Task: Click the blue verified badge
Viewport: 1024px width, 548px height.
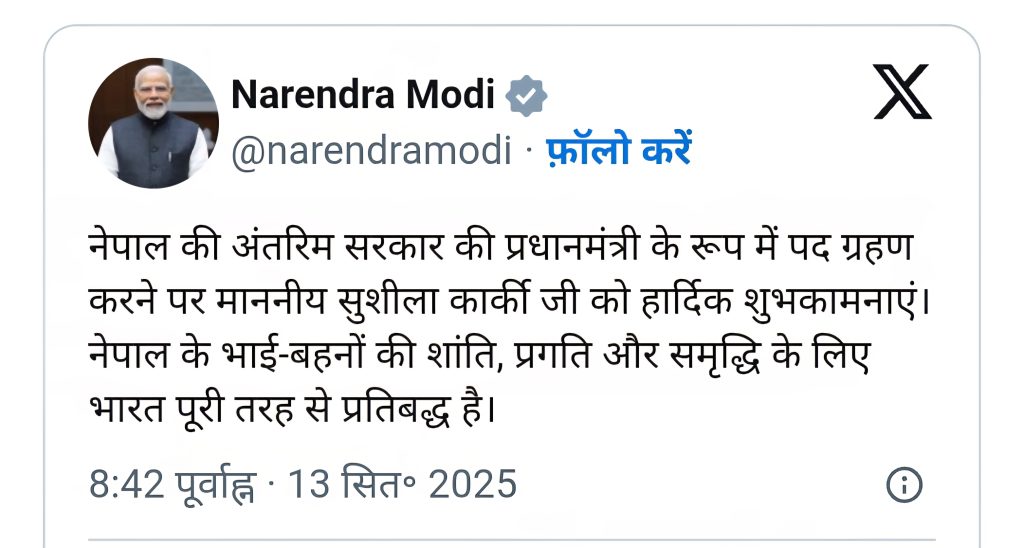Action: coord(526,95)
